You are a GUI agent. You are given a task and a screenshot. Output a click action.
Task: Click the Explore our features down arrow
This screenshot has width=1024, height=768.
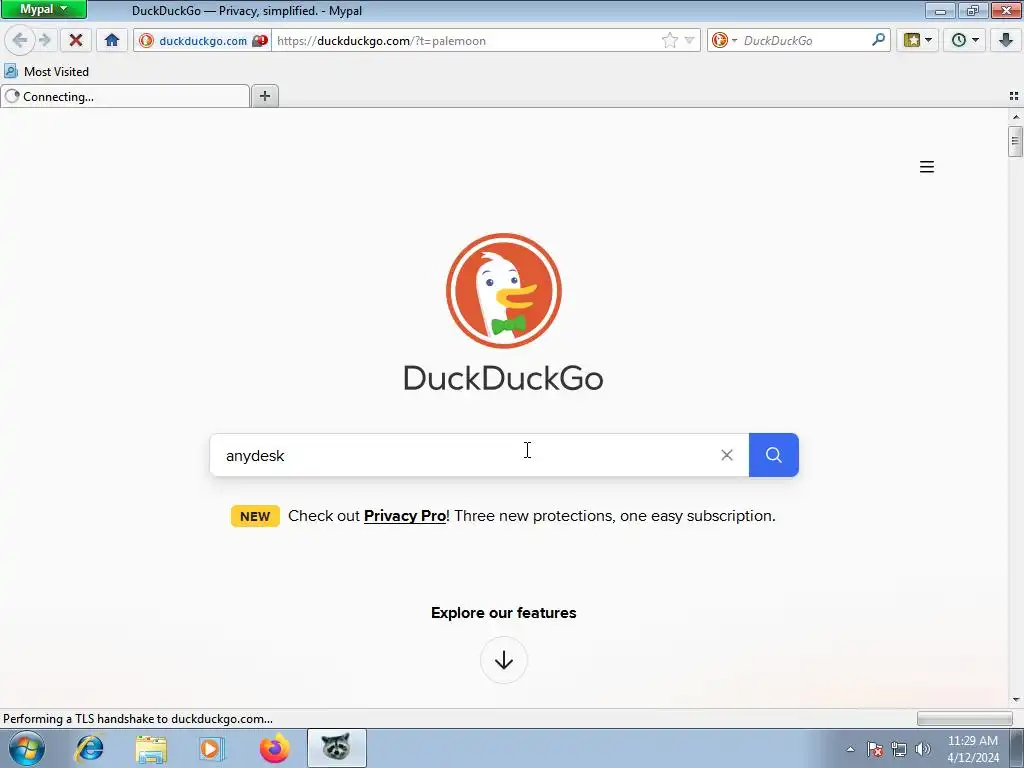(x=504, y=660)
